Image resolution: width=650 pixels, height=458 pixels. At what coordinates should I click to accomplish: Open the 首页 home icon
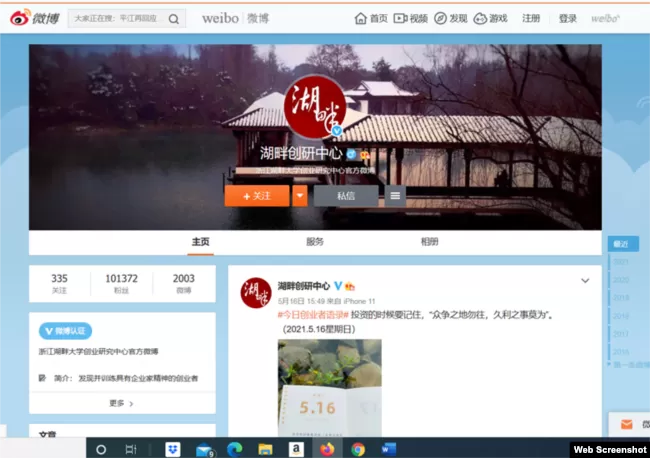pos(361,18)
